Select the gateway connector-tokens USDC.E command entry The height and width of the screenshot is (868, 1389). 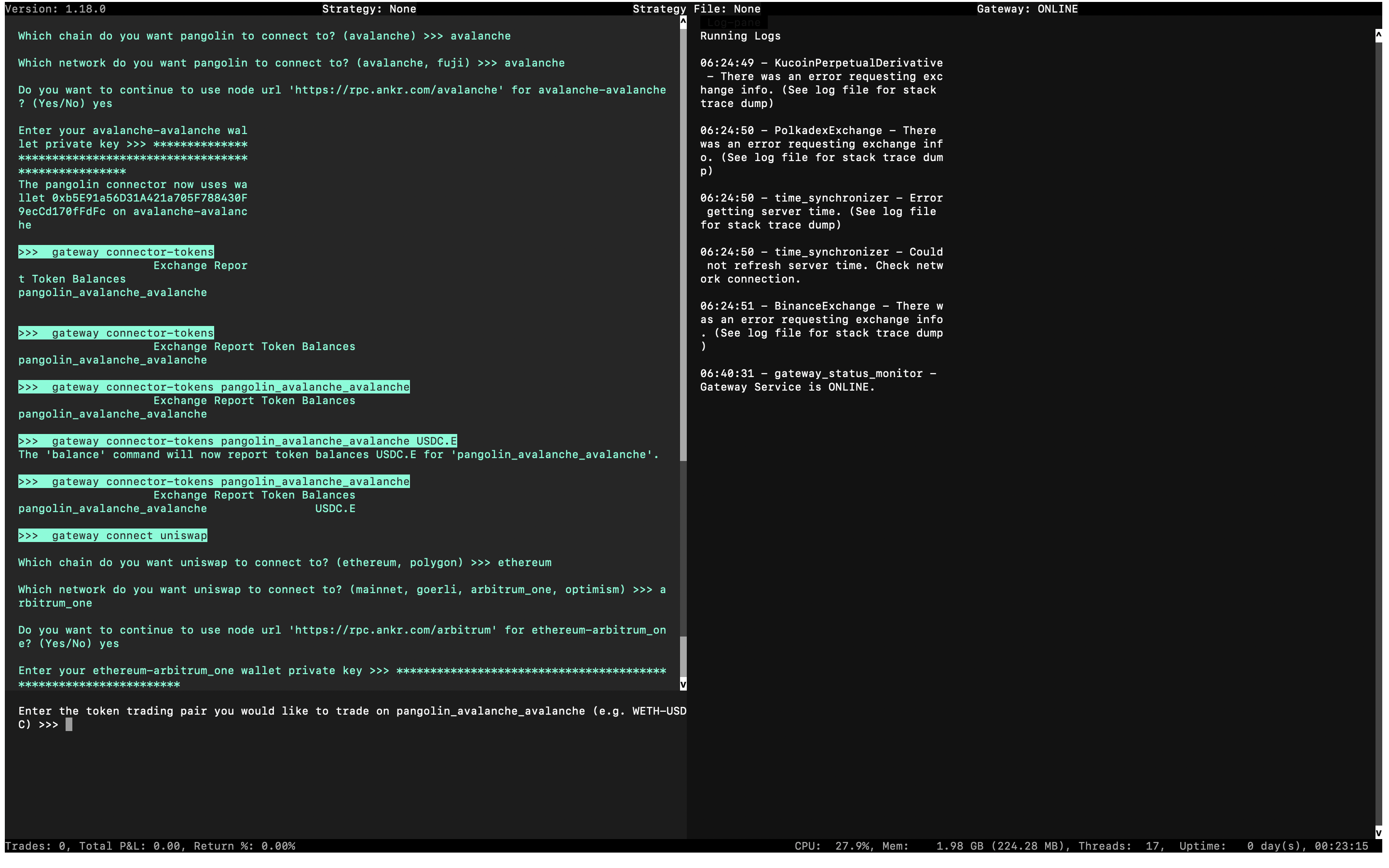coord(237,441)
